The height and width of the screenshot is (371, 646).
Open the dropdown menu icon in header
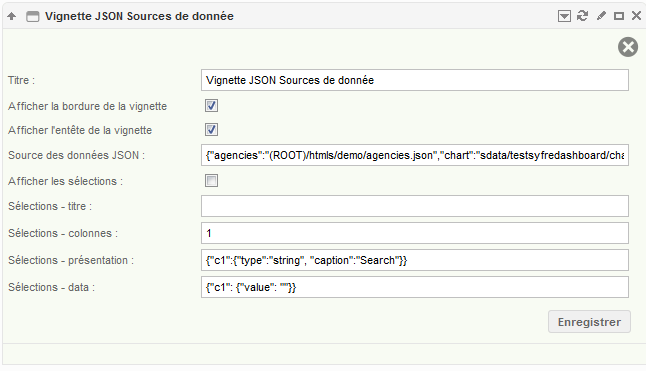tap(564, 16)
